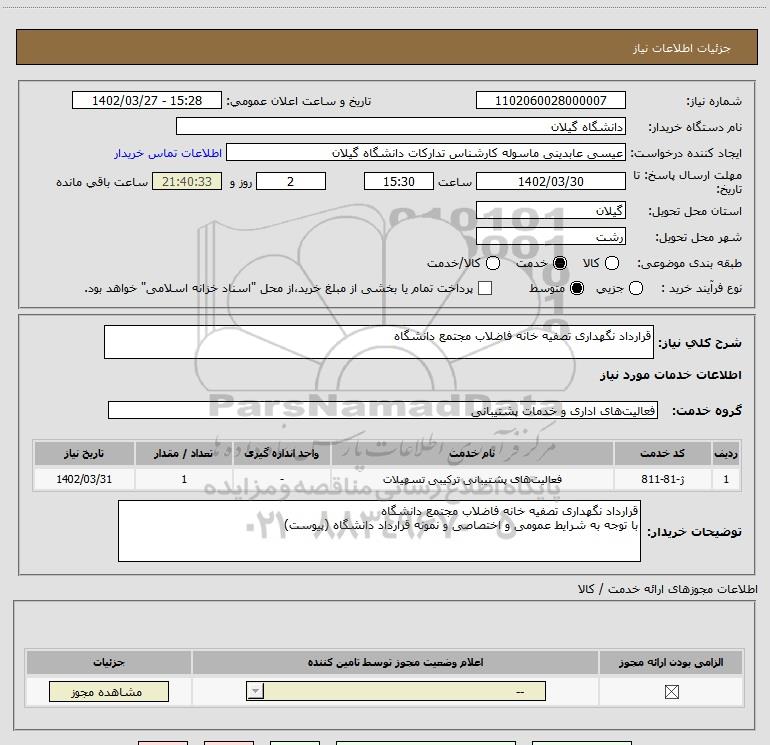The height and width of the screenshot is (745, 770).
Task: Select the کالا radio button
Action: [611, 263]
